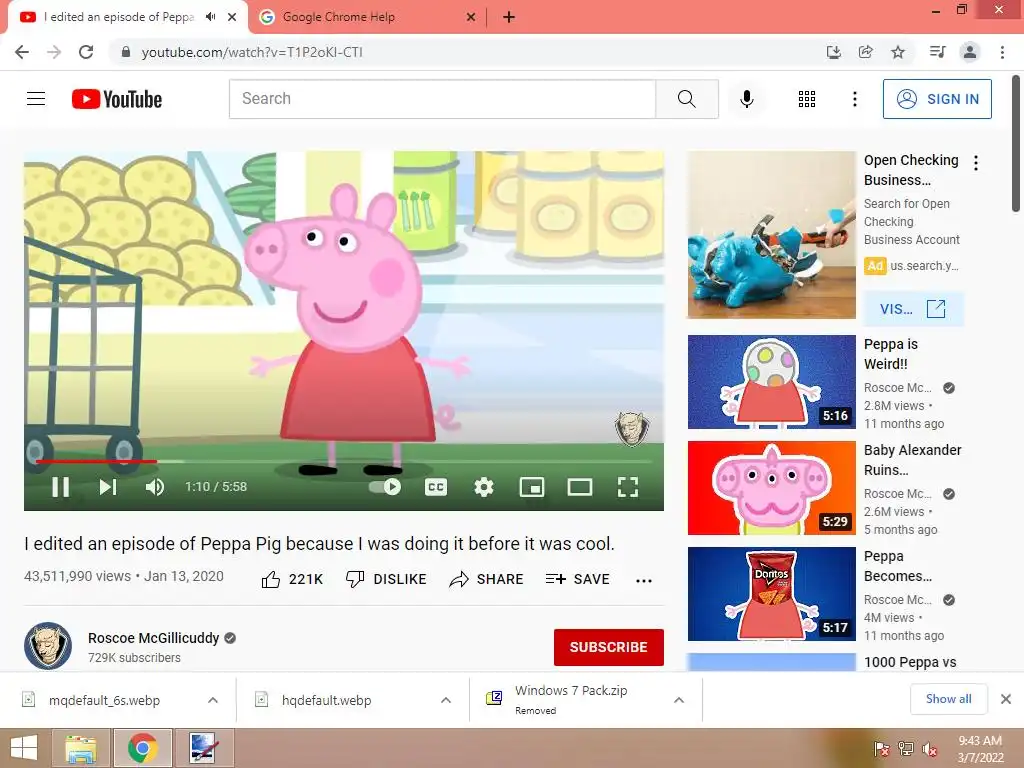Viewport: 1024px width, 768px height.
Task: Enter full screen mode
Action: click(628, 487)
